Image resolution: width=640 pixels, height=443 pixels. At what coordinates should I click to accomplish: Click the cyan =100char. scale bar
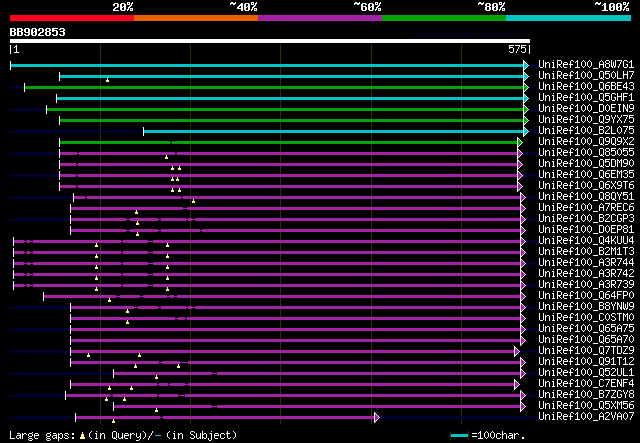click(459, 436)
